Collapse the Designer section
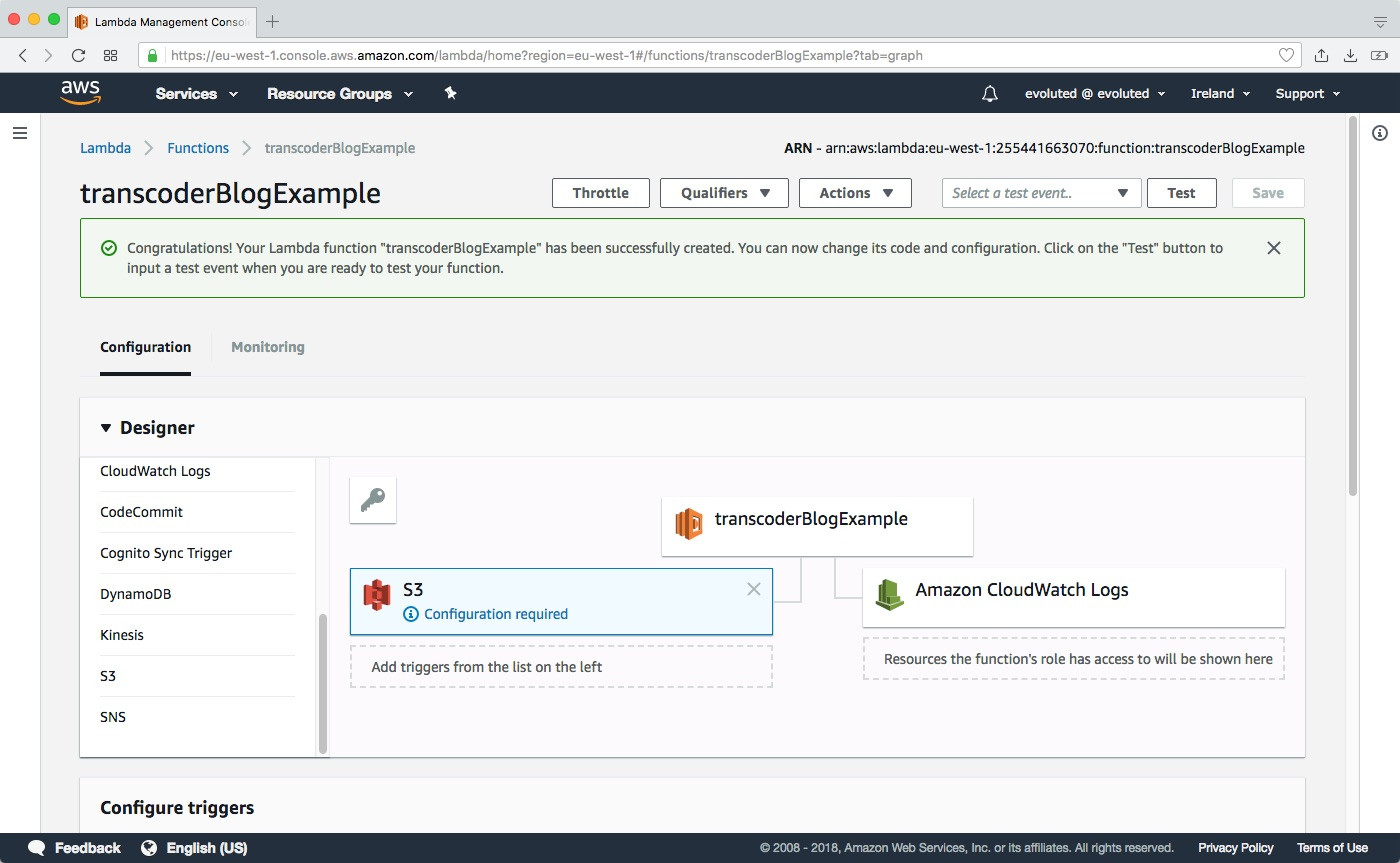 (107, 428)
